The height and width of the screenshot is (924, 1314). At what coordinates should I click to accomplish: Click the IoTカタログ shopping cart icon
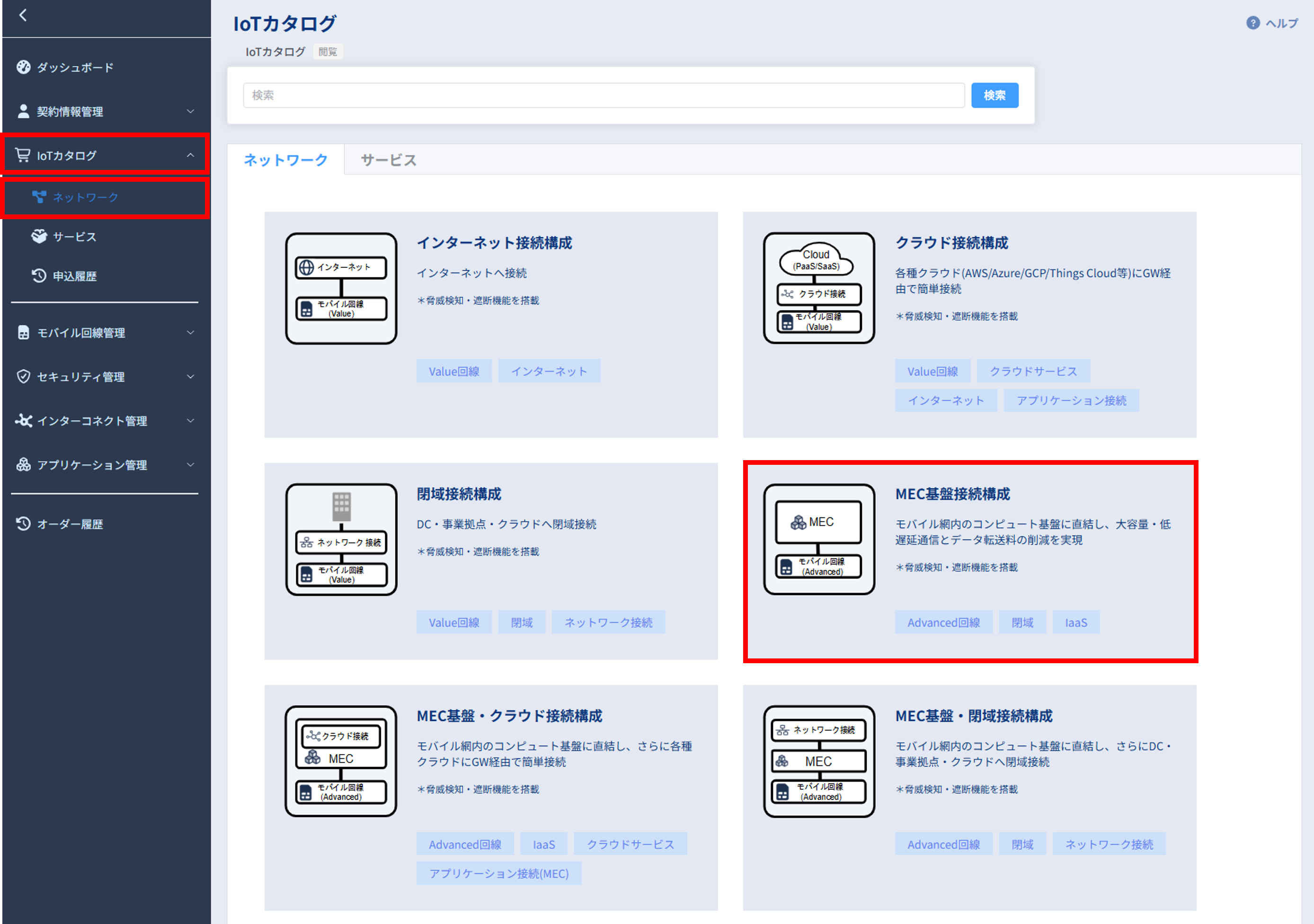tap(23, 155)
